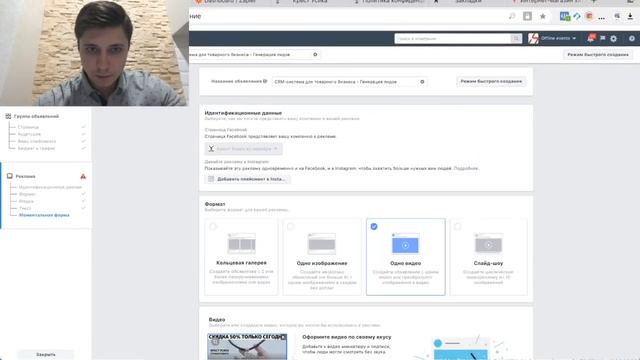Click the СКИДКА 50% video thumbnail
The image size is (640, 360).
click(x=247, y=347)
